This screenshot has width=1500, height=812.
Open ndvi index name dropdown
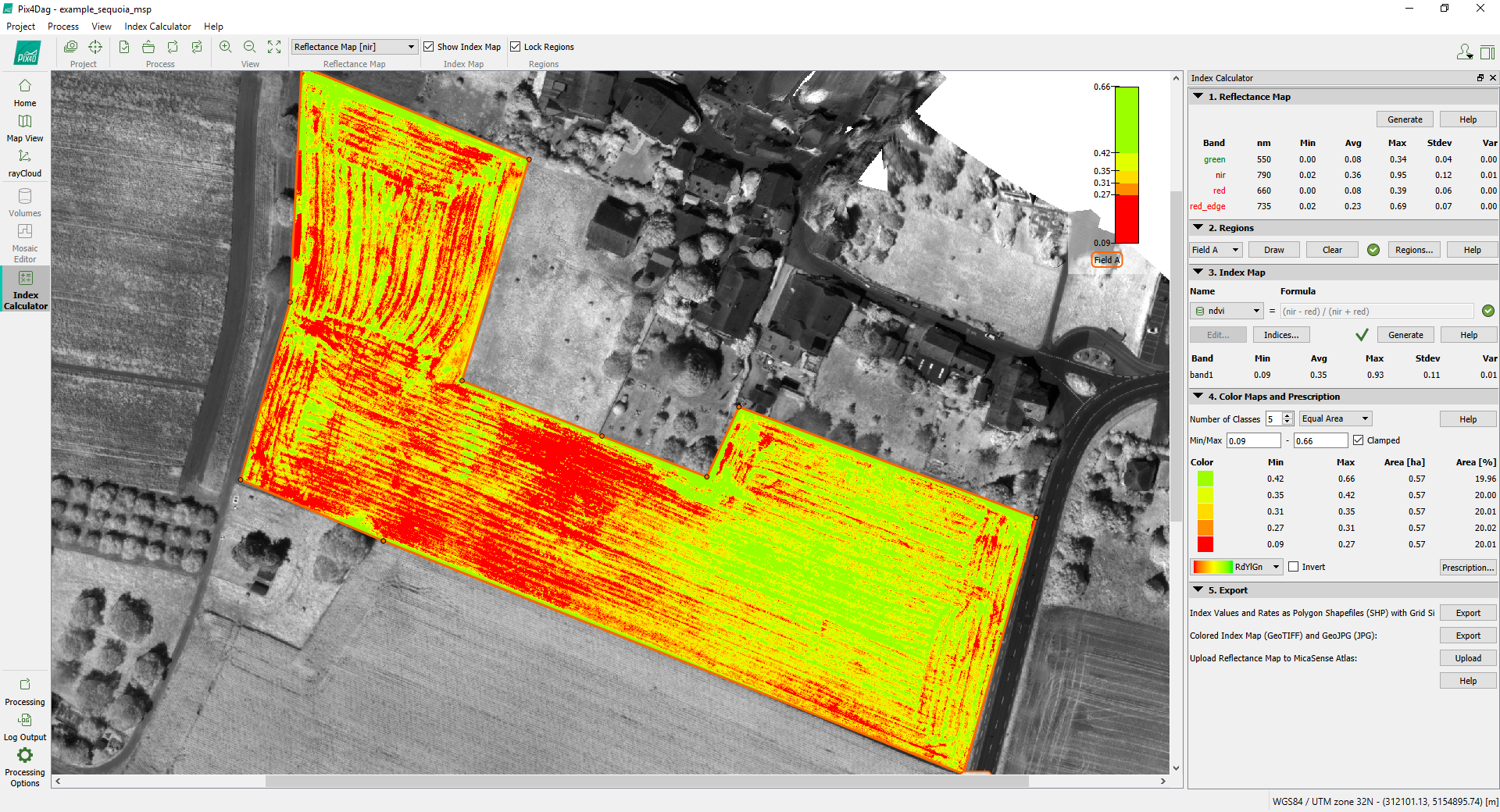pos(1227,311)
